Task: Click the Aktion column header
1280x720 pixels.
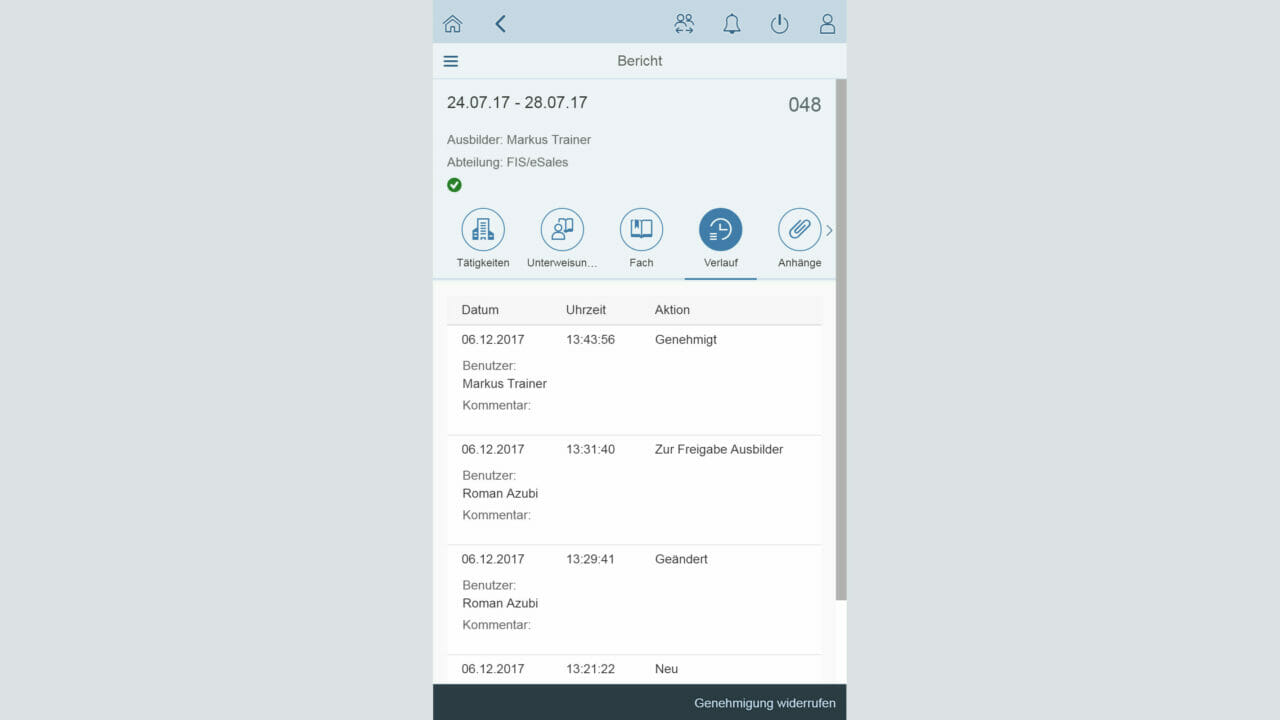Action: [672, 310]
